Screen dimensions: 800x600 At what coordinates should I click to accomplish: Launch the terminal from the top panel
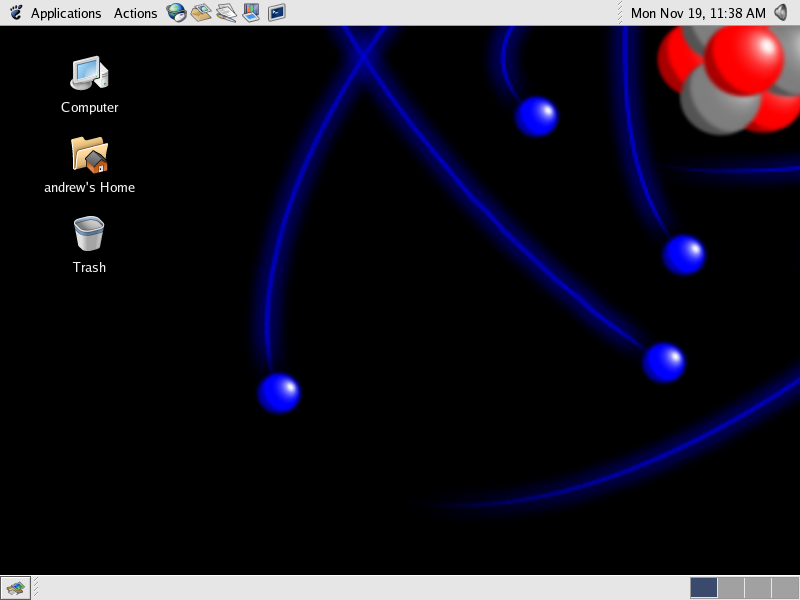pos(276,13)
